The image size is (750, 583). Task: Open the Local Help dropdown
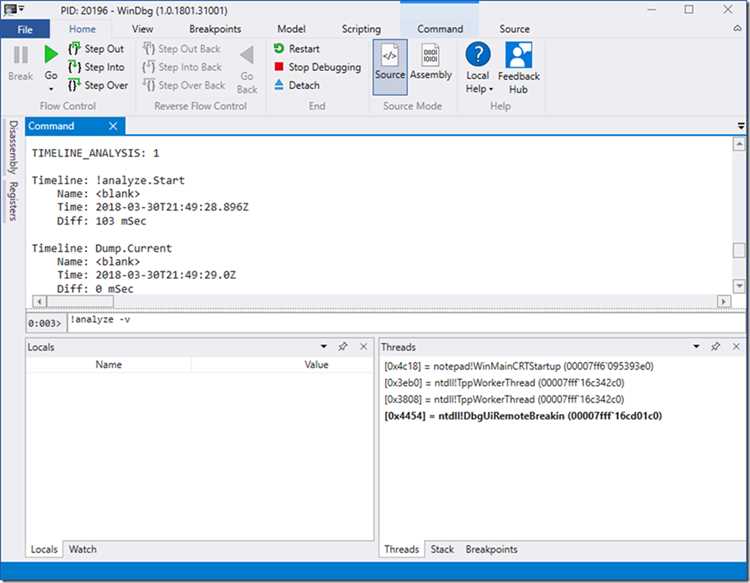click(478, 67)
